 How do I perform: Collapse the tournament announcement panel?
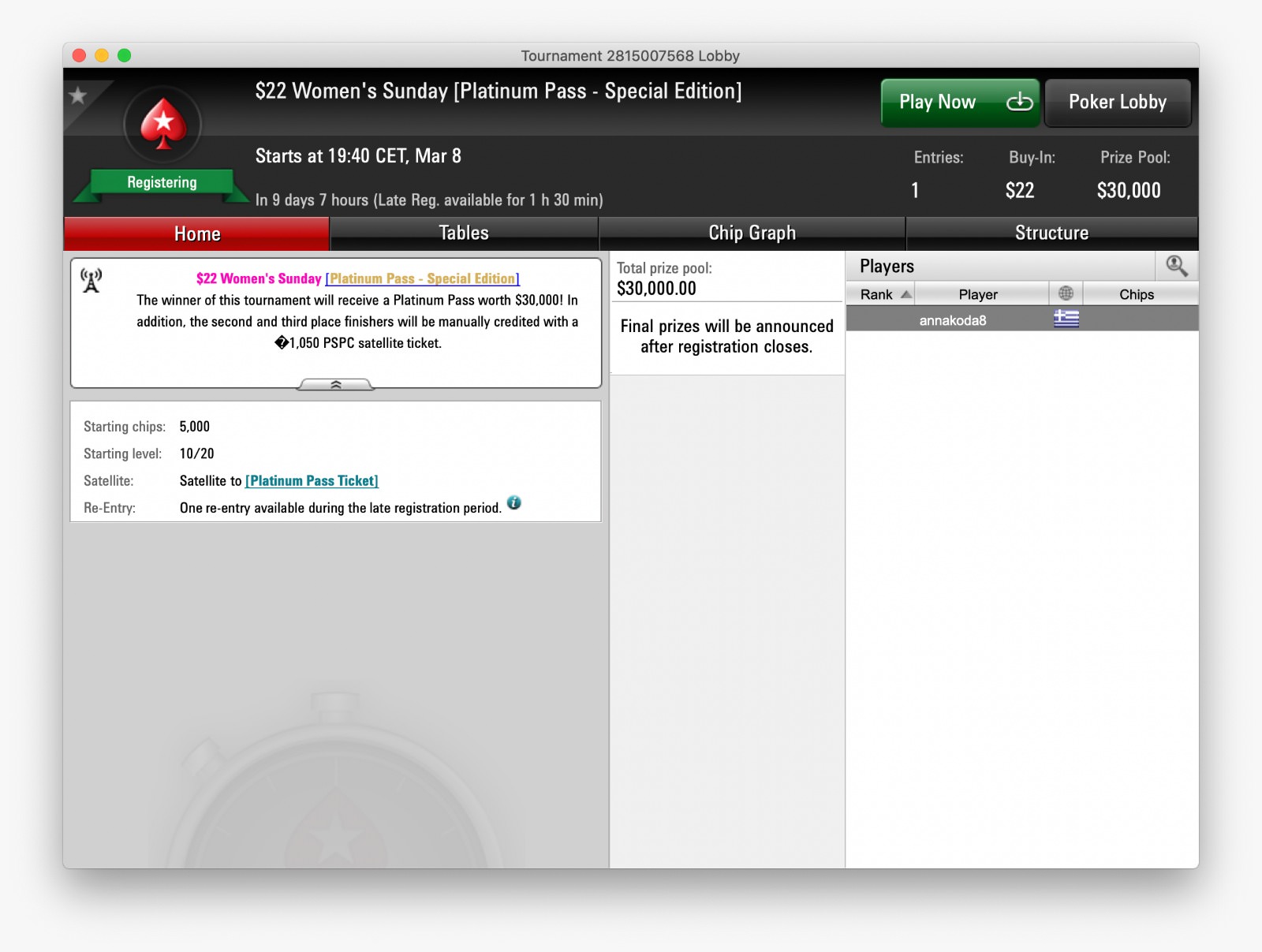pos(335,384)
